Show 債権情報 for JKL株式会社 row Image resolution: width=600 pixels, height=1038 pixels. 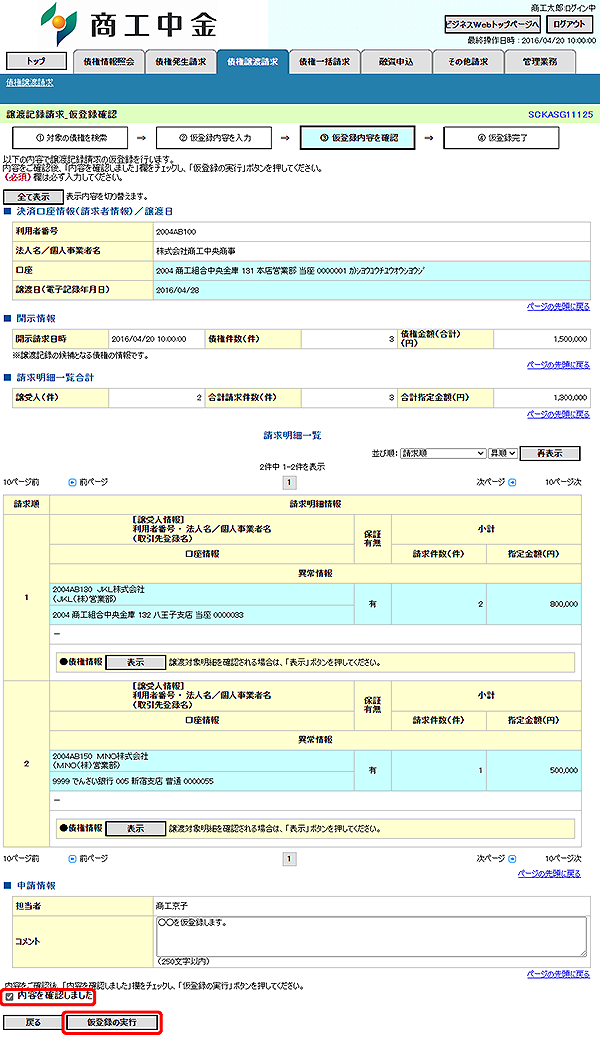[x=136, y=662]
